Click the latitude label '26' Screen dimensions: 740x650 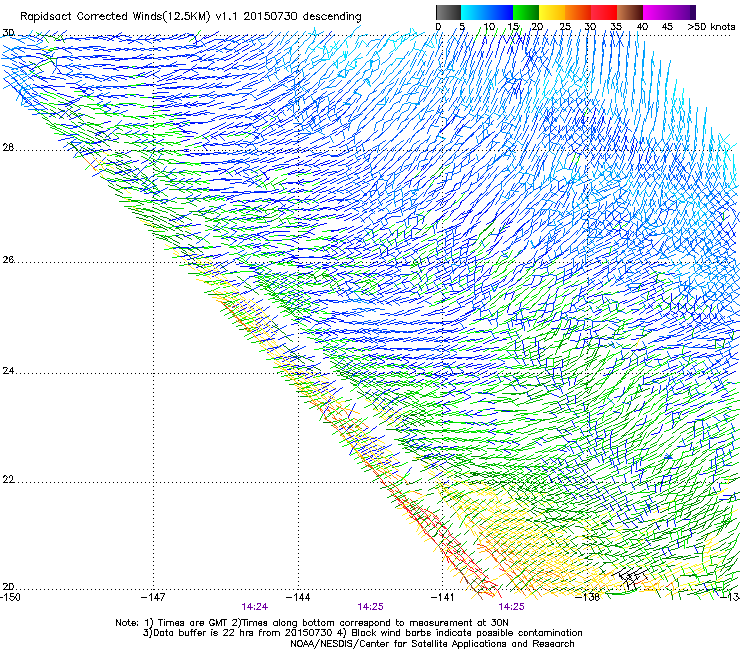tap(8, 260)
